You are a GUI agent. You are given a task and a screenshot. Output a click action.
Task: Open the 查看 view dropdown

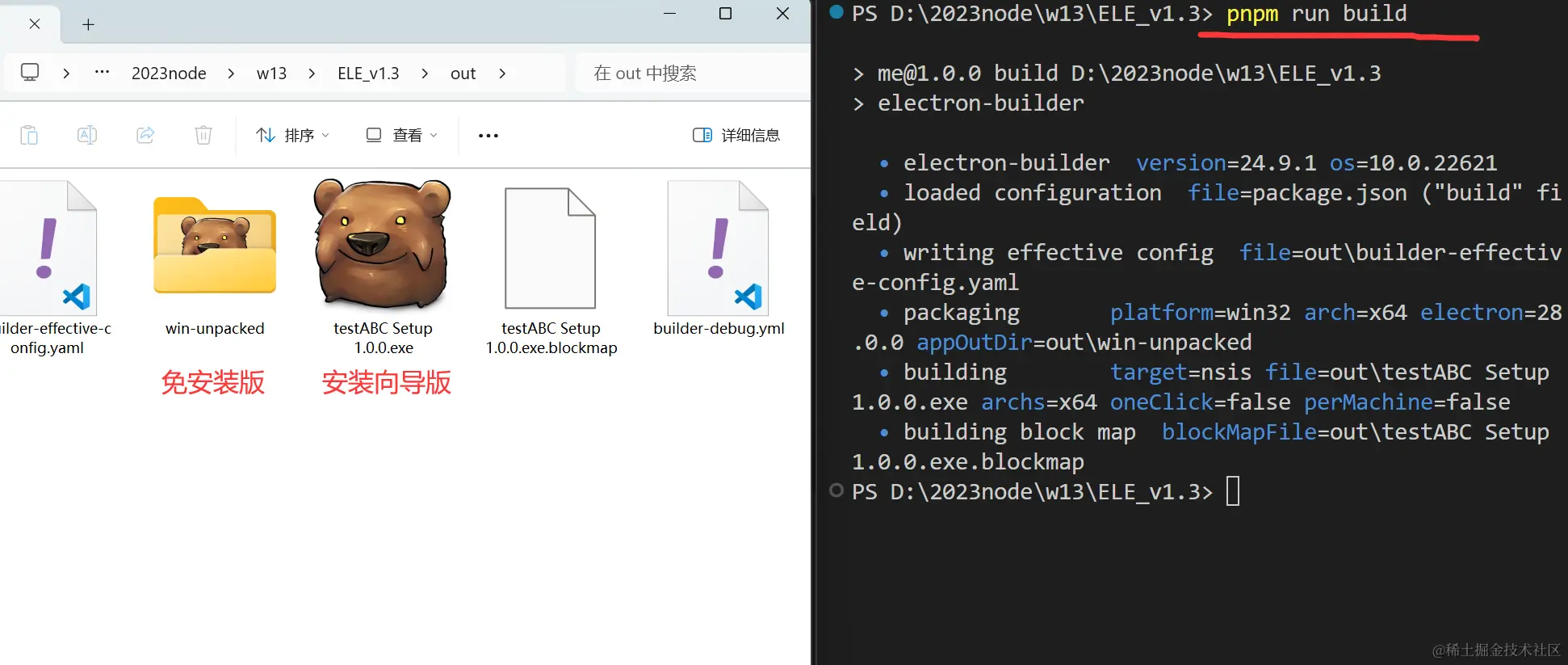401,135
